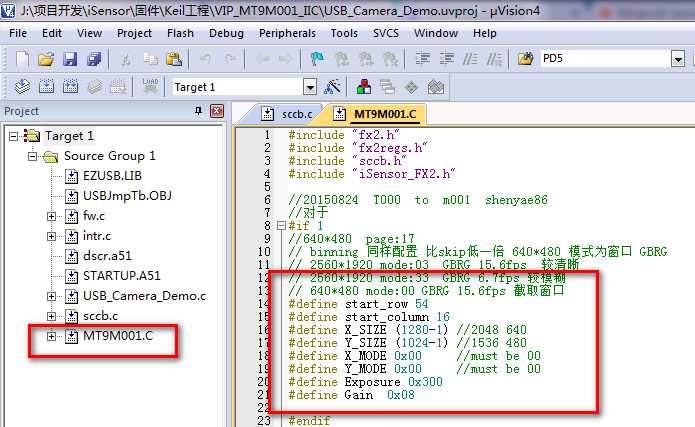Collapse the Source Group 1 folder
This screenshot has width=695, height=427.
32,156
